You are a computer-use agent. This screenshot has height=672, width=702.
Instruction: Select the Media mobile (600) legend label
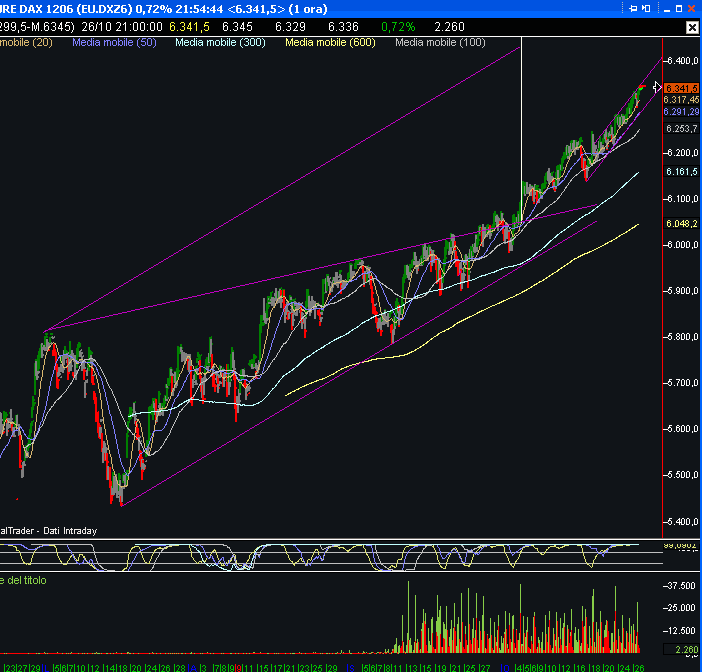(330, 43)
